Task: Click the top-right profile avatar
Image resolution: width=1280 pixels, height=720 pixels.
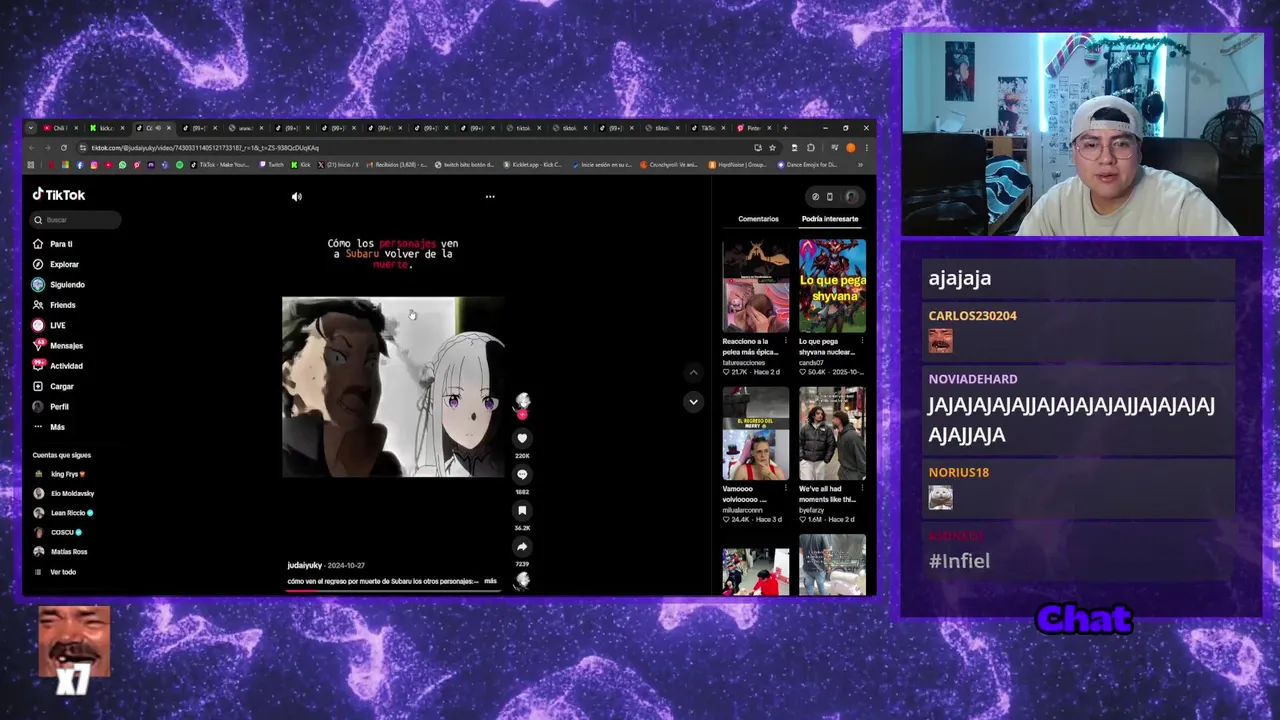Action: click(851, 197)
